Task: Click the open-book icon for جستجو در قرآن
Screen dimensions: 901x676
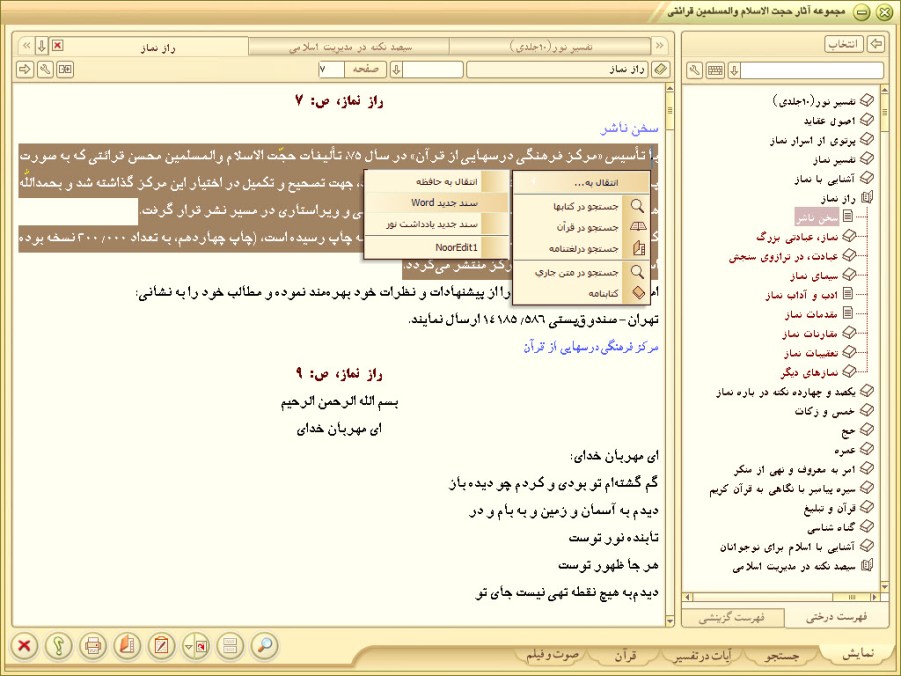Action: [x=637, y=227]
